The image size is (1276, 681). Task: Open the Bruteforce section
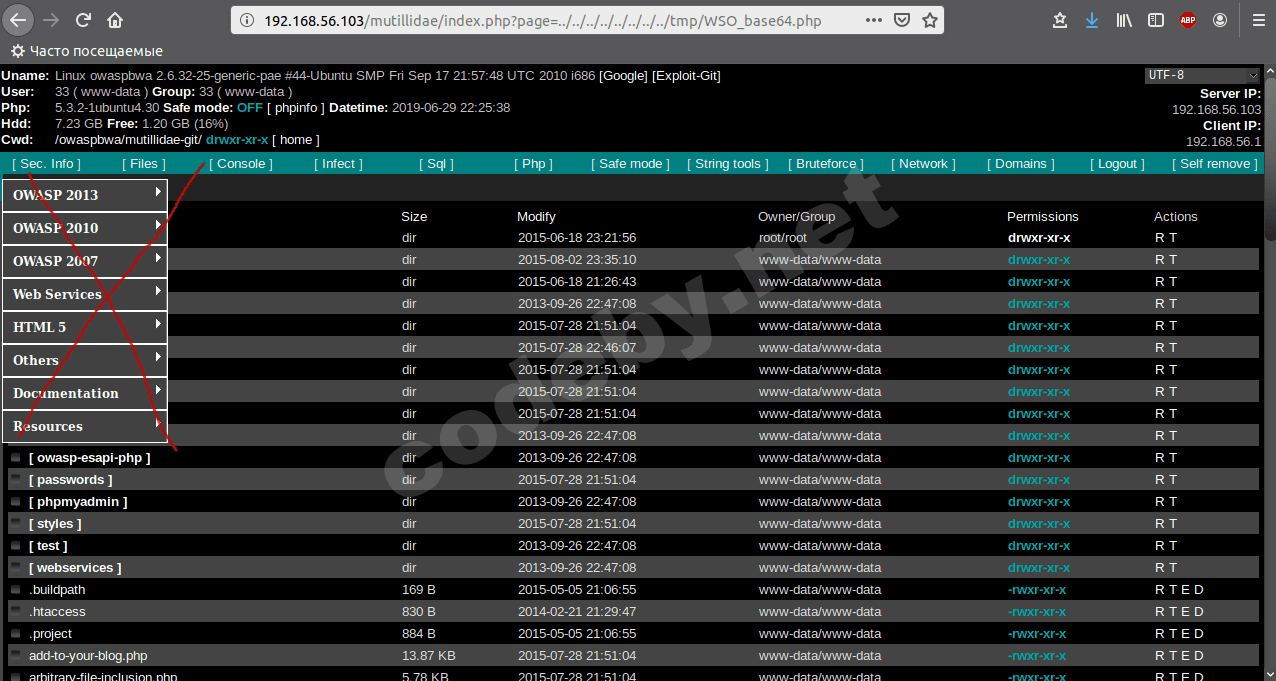point(826,164)
